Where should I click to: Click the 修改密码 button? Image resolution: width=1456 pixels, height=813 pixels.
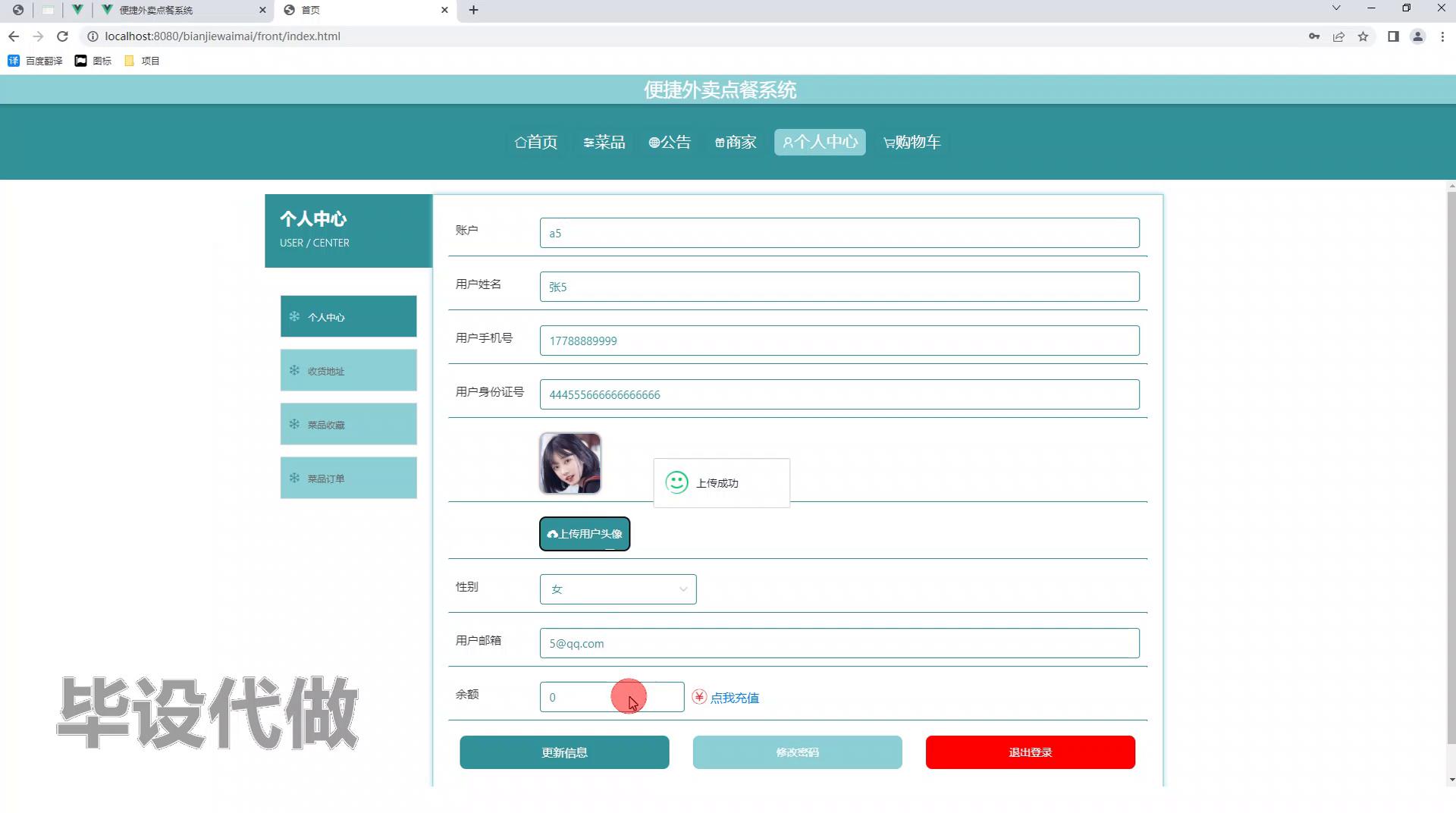tap(797, 752)
